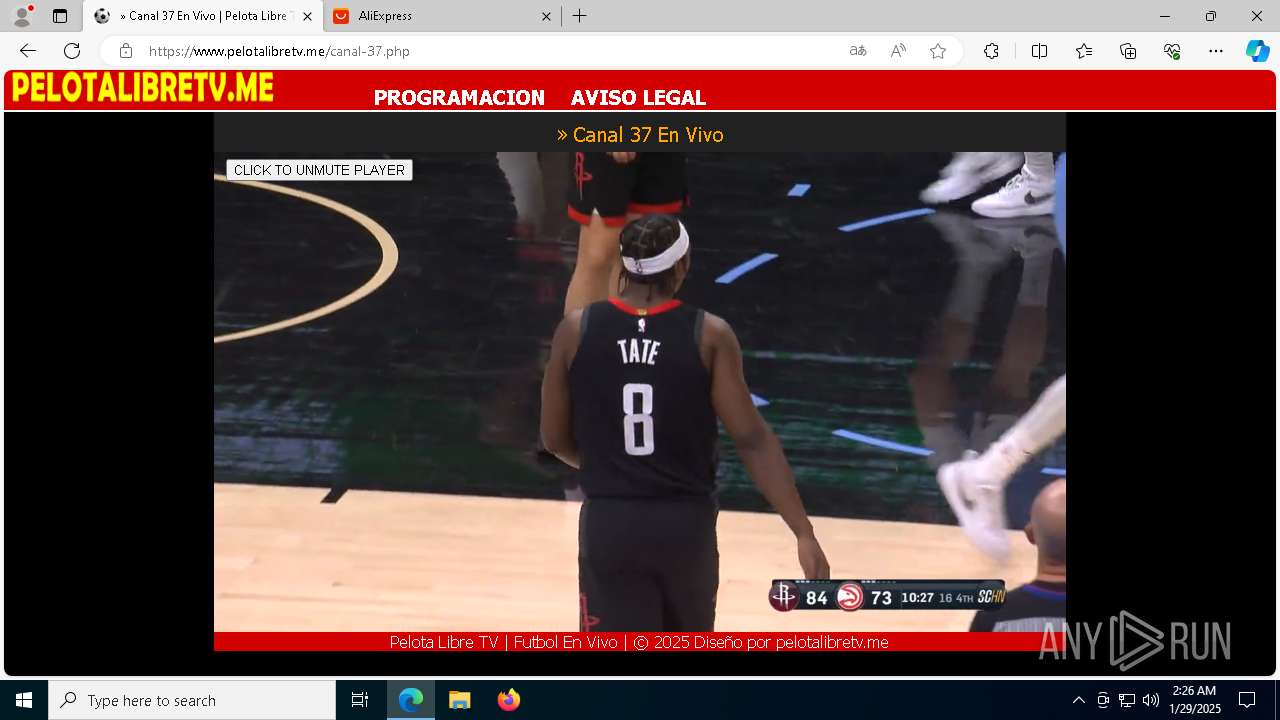Open the Windows Start menu
Viewport: 1280px width, 720px height.
click(x=24, y=700)
